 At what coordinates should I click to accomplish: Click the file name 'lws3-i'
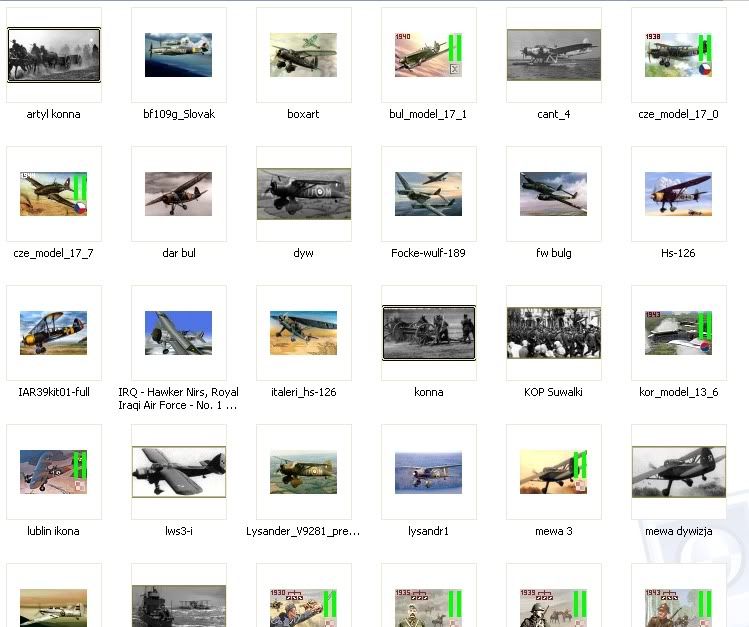coord(179,531)
